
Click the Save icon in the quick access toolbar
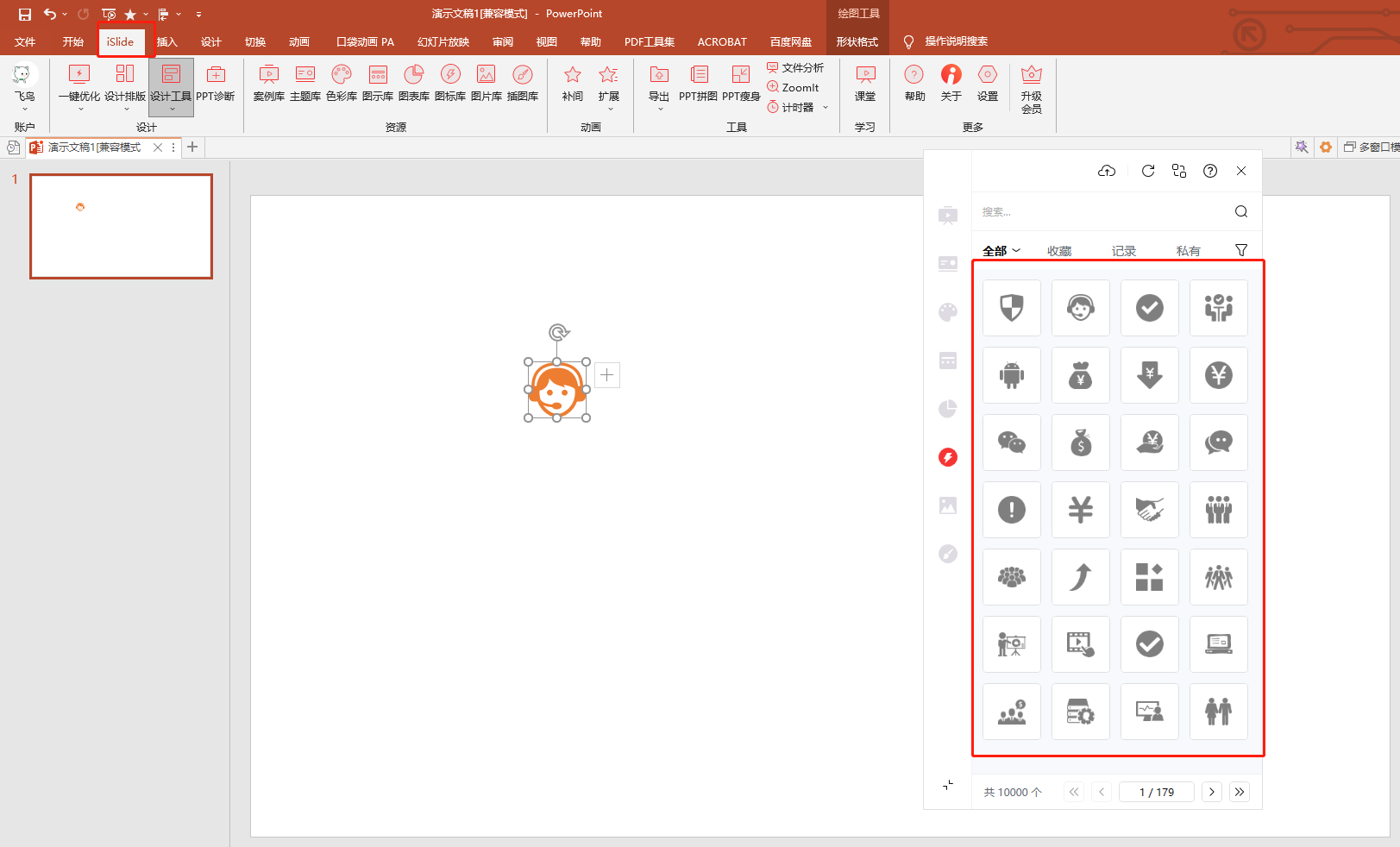click(25, 14)
